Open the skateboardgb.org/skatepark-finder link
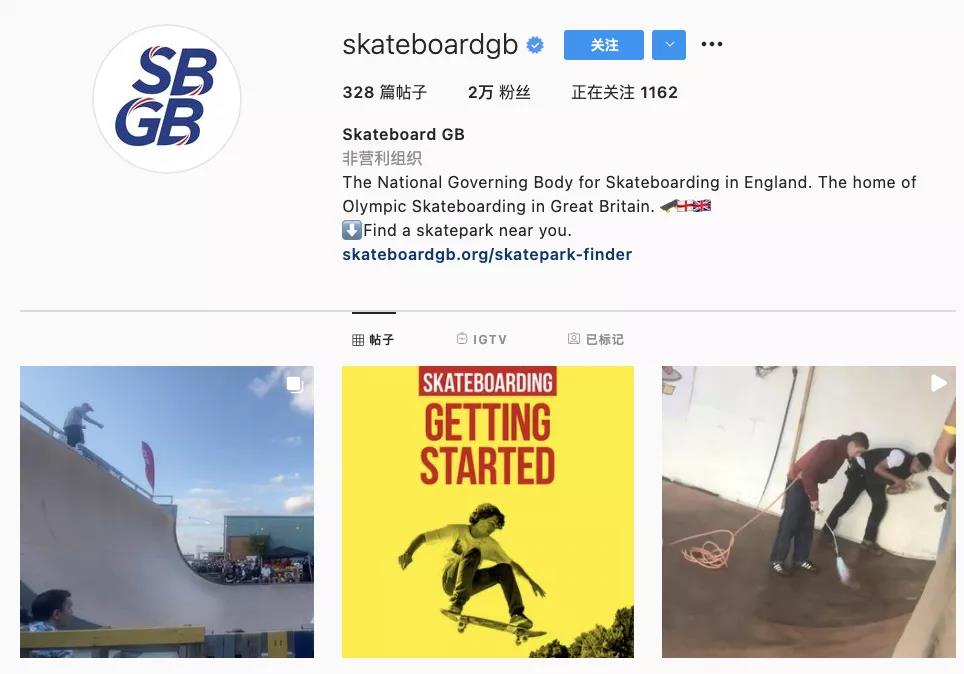The height and width of the screenshot is (674, 964). 487,254
